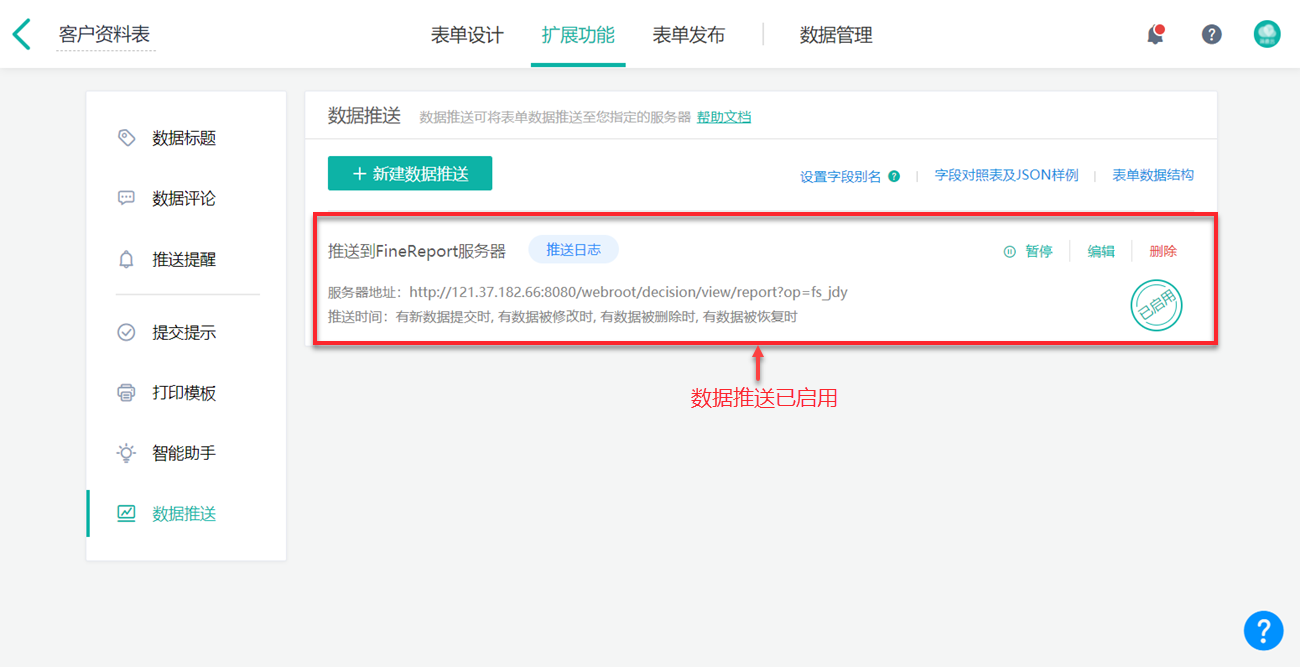Click the 已启用 stamp badge
Screen dimensions: 1300x667
point(1156,306)
